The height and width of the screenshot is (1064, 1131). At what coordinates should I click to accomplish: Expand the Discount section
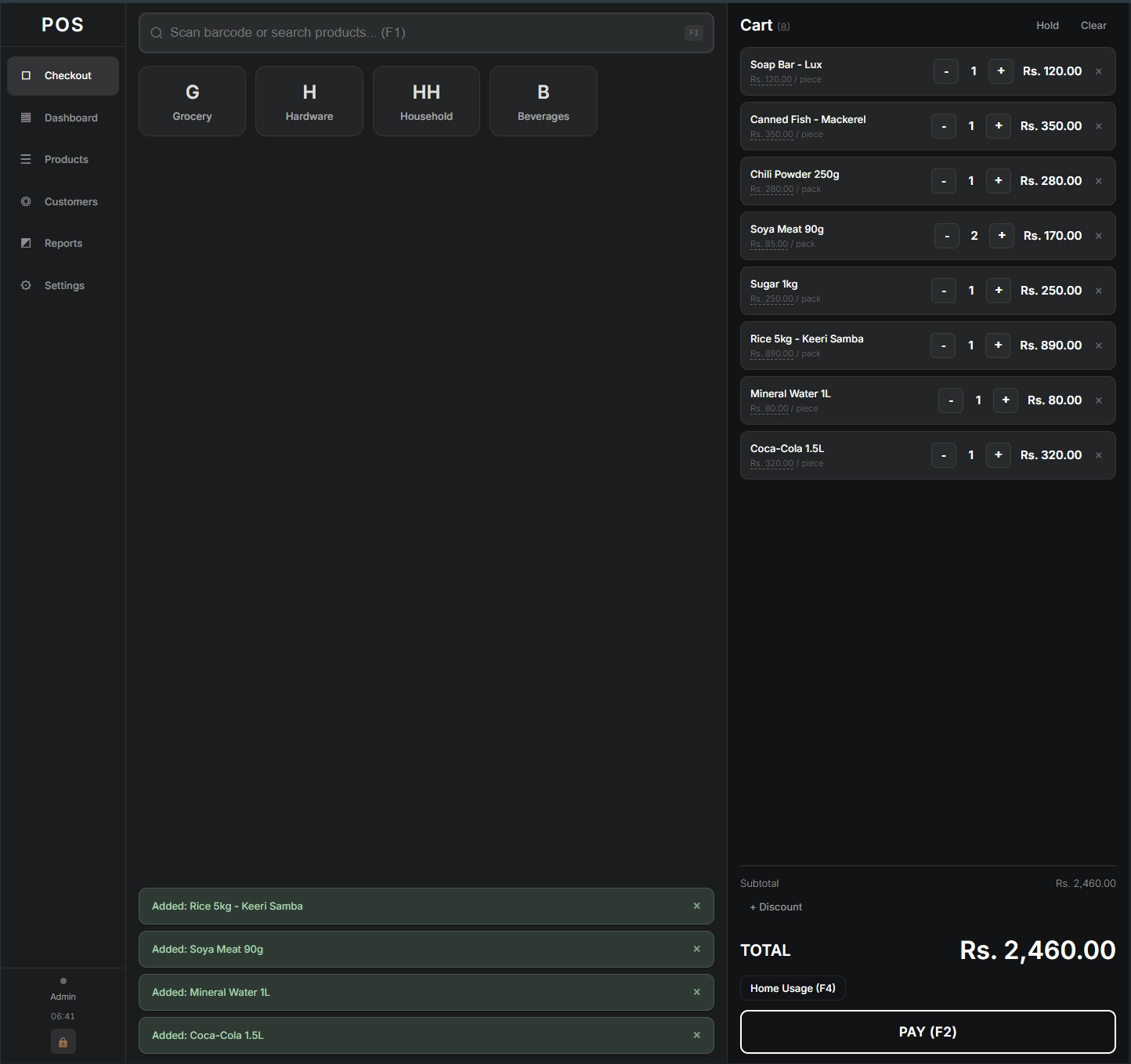coord(775,907)
